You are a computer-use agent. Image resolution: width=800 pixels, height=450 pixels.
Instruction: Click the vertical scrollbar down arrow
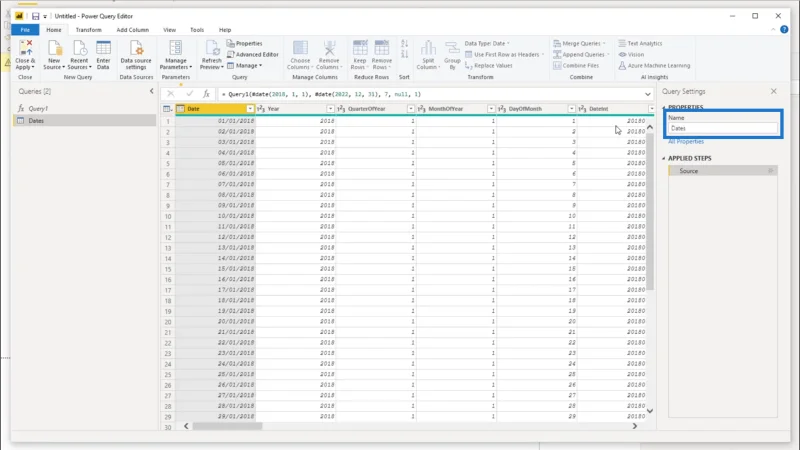[x=650, y=411]
